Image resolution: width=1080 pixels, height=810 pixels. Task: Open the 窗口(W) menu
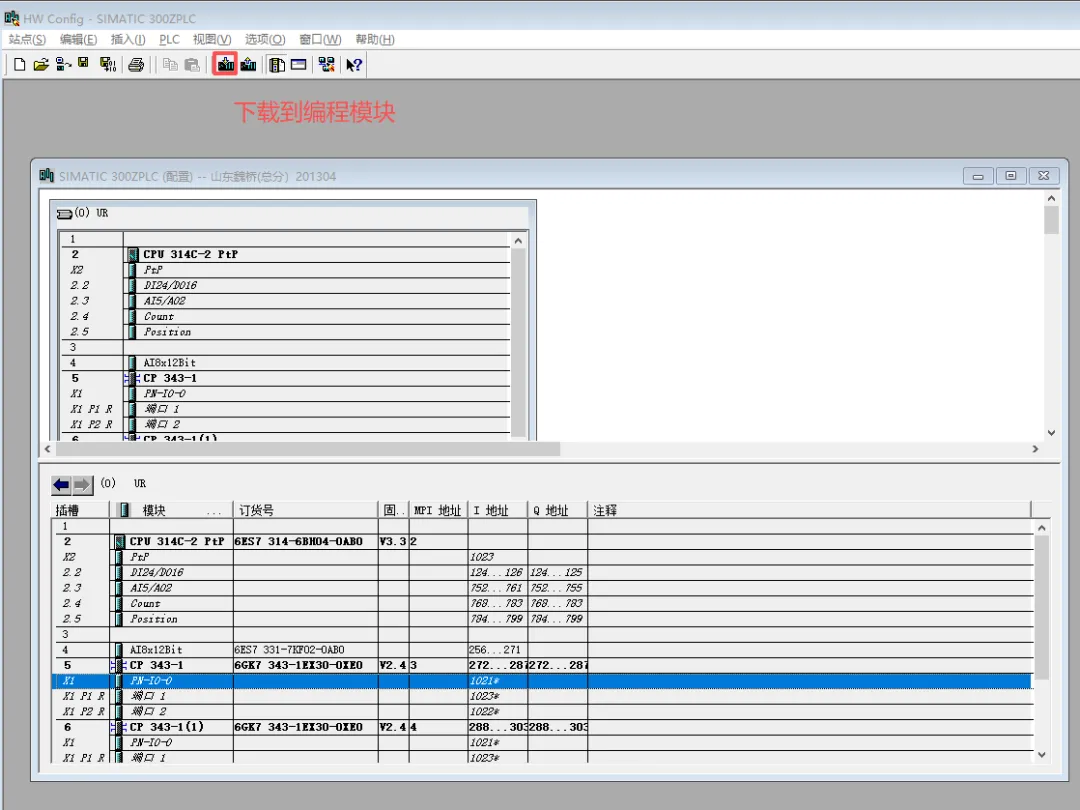(320, 39)
